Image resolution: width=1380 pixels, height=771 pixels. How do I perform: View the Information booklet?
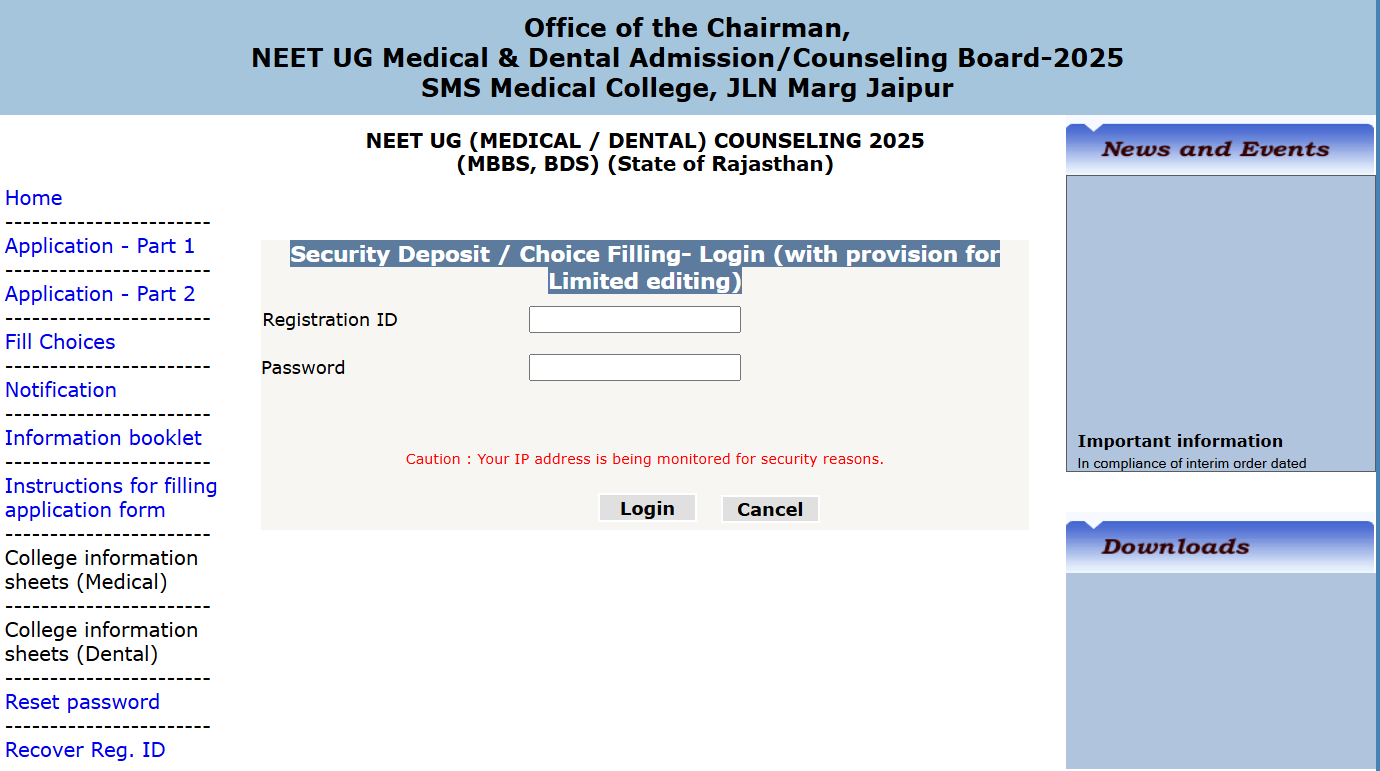pos(103,438)
